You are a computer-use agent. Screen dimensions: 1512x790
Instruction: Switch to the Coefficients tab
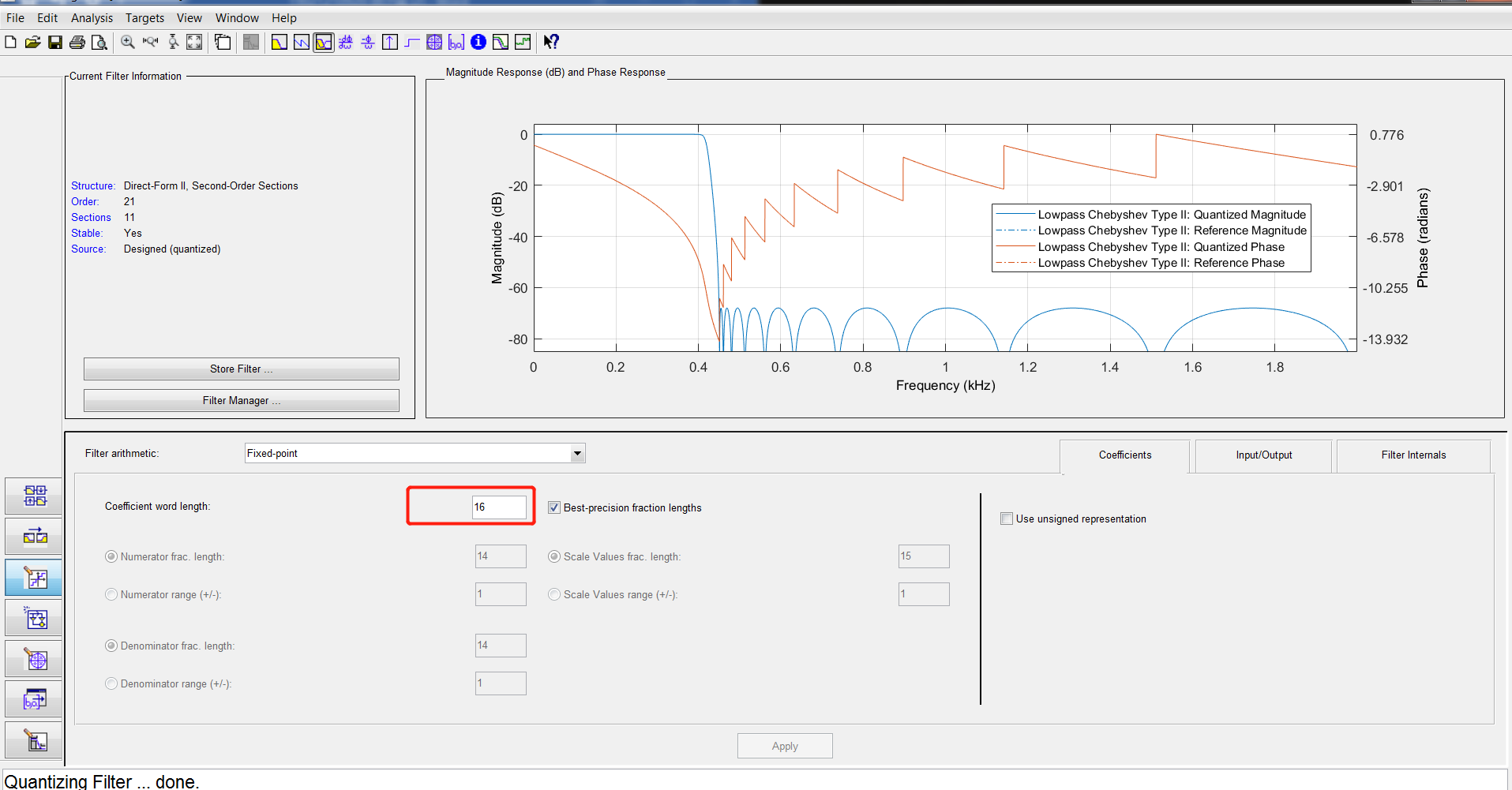coord(1124,455)
